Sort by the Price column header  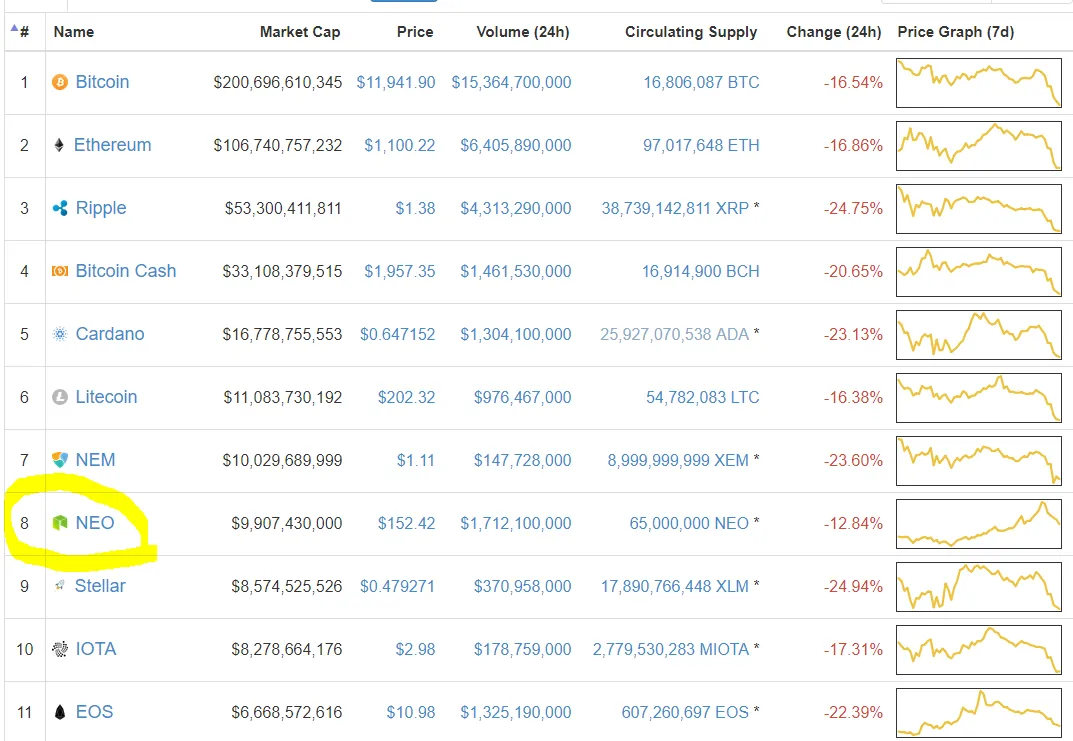point(415,32)
